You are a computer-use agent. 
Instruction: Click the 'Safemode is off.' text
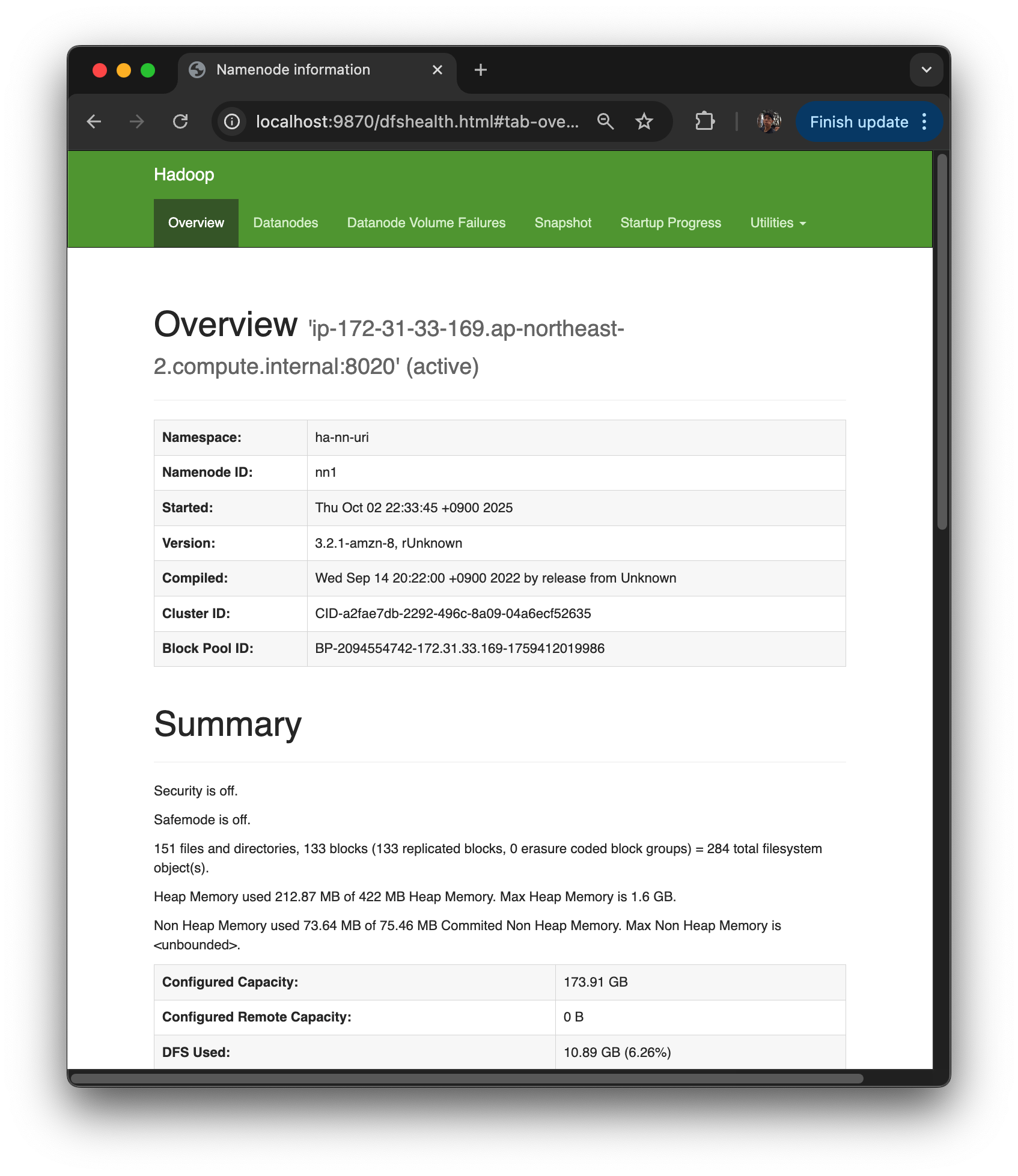click(202, 820)
